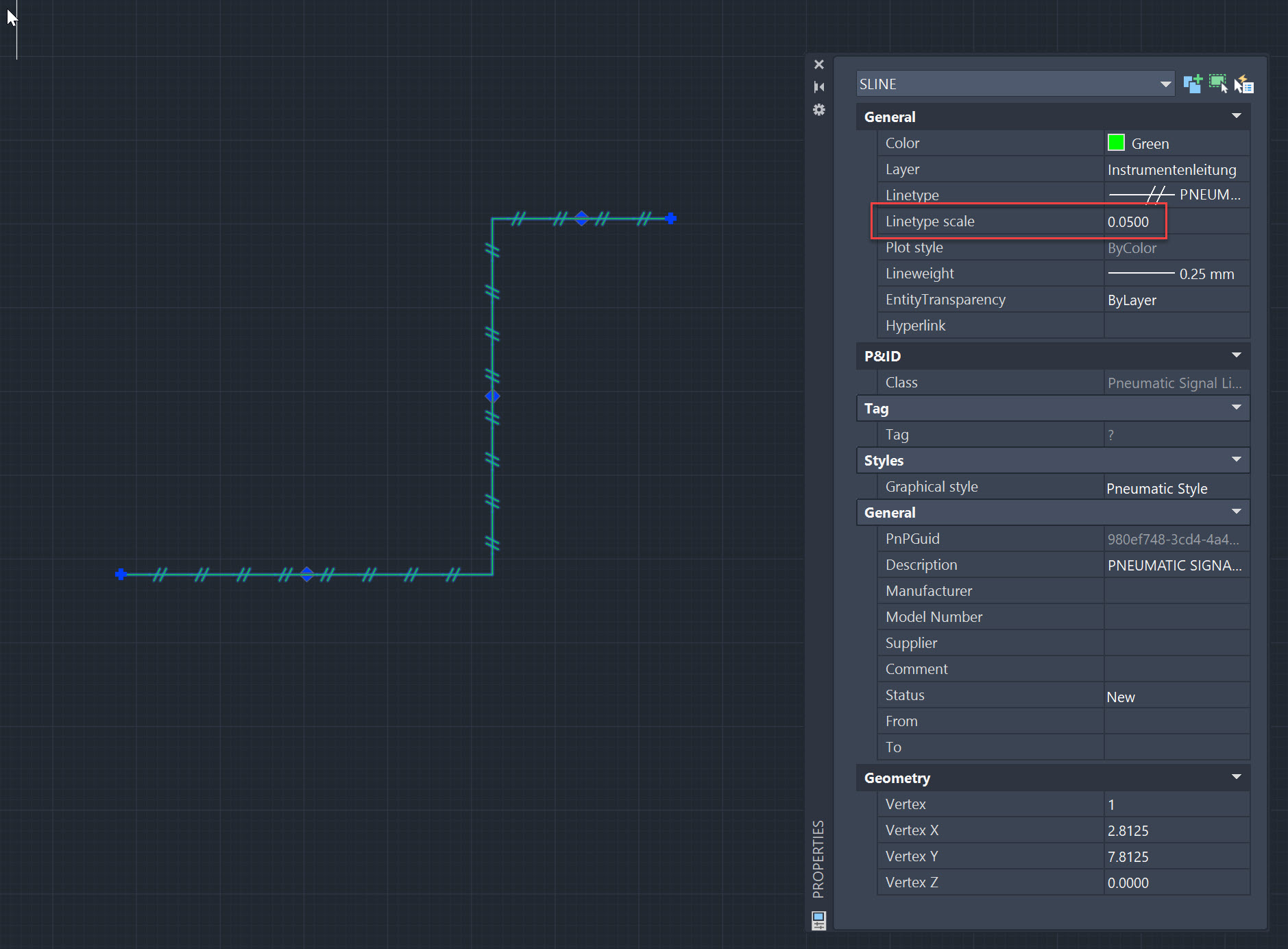Open the PNEUM linetype selection row

click(x=1176, y=194)
